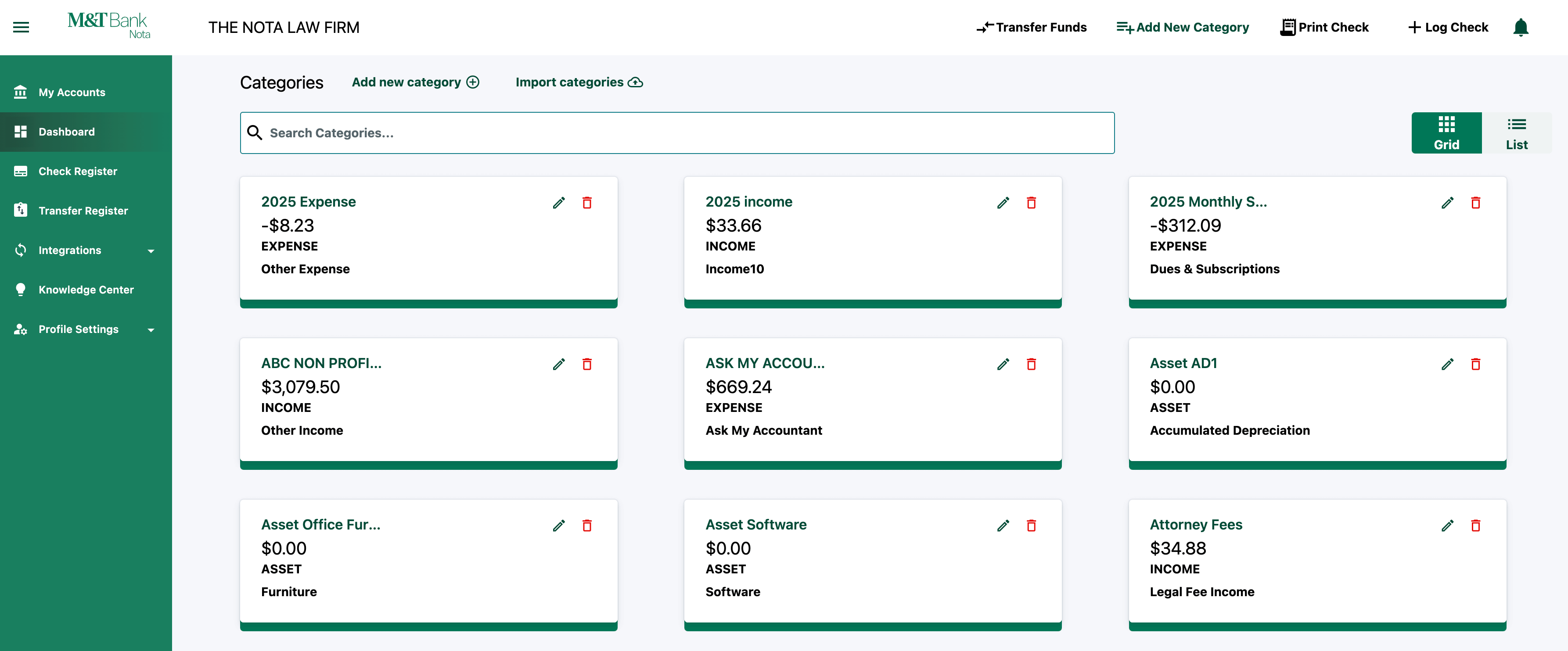
Task: Click the $34.88 balance amount
Action: tap(1178, 548)
